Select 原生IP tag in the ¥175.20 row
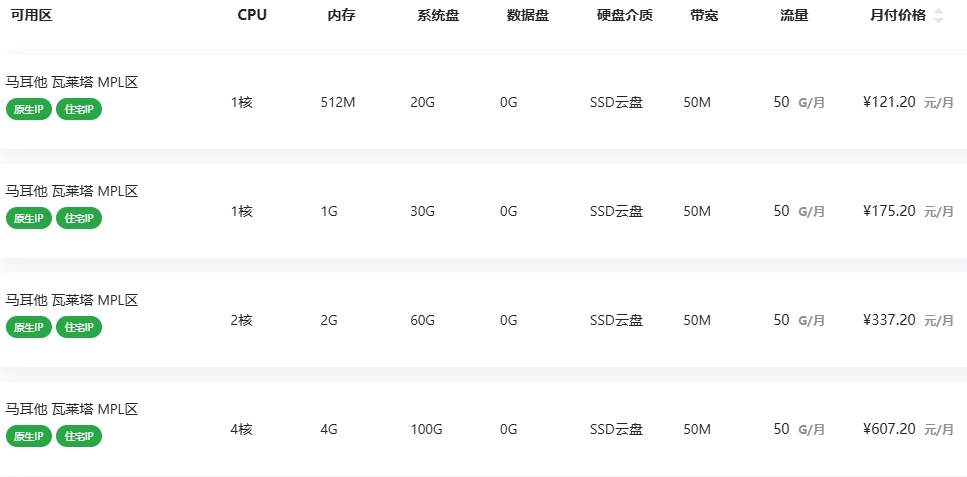This screenshot has width=967, height=477. (29, 218)
